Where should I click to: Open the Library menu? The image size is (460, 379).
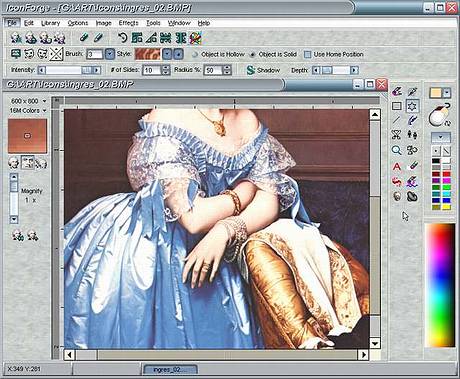50,23
